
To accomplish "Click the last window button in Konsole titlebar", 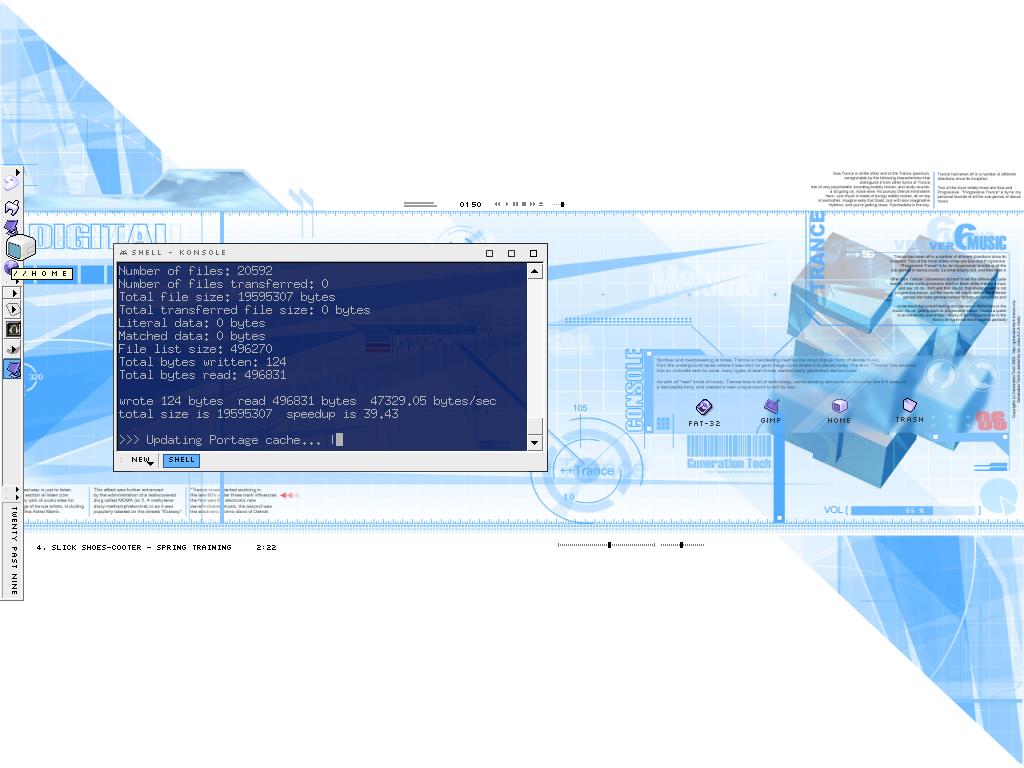I will (534, 253).
